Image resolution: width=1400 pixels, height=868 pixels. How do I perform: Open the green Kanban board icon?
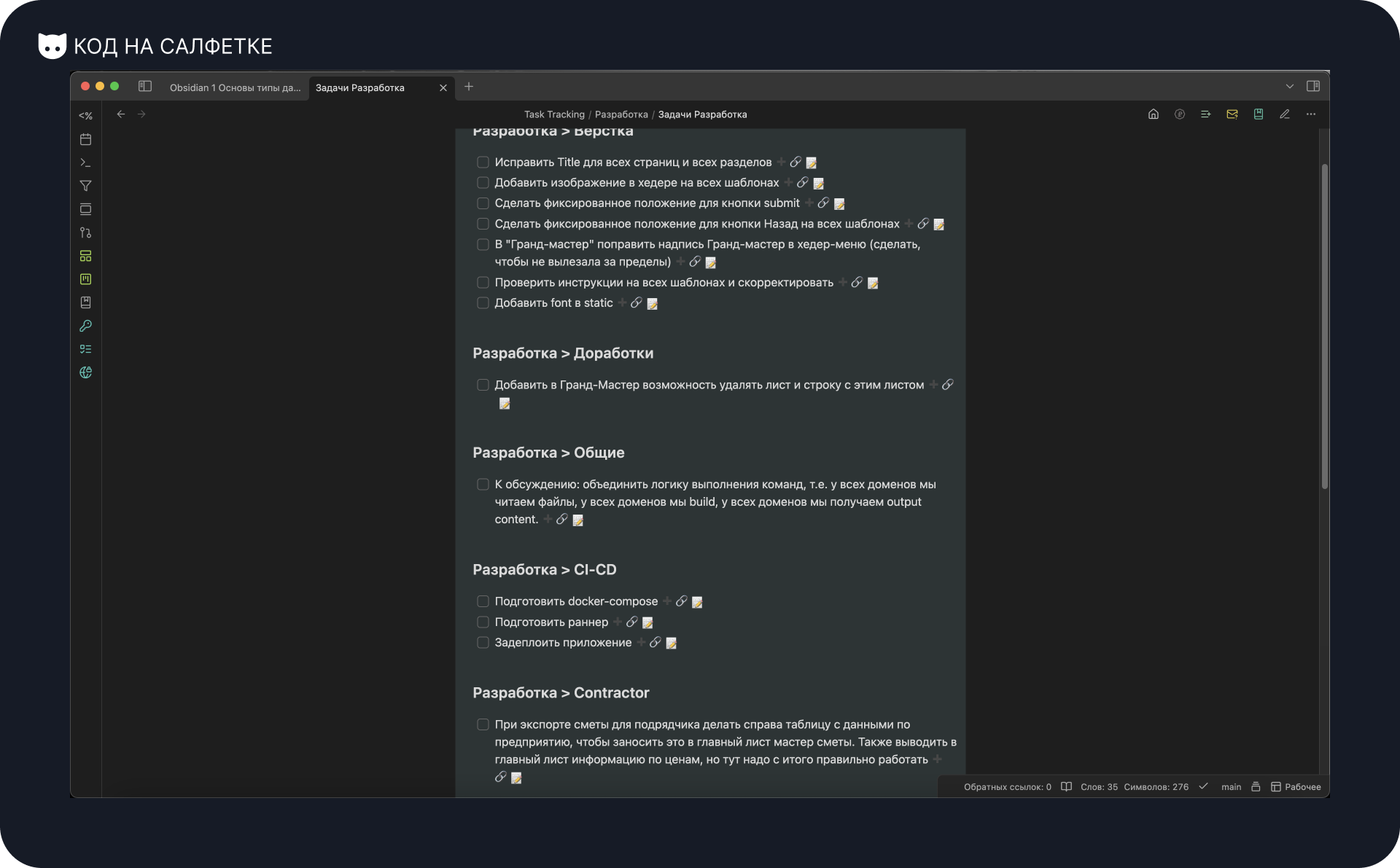point(86,279)
